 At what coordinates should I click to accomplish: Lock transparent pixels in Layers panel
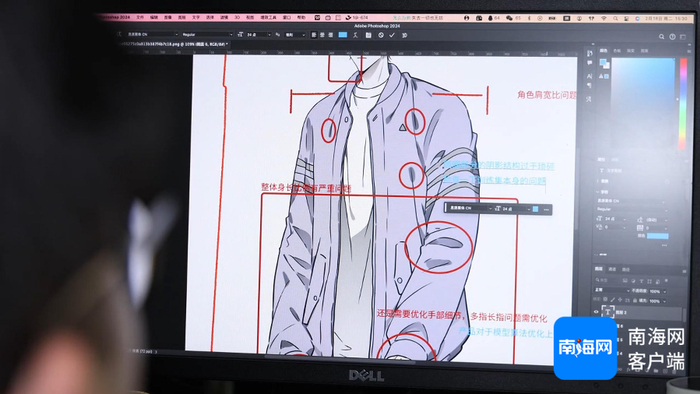605,300
